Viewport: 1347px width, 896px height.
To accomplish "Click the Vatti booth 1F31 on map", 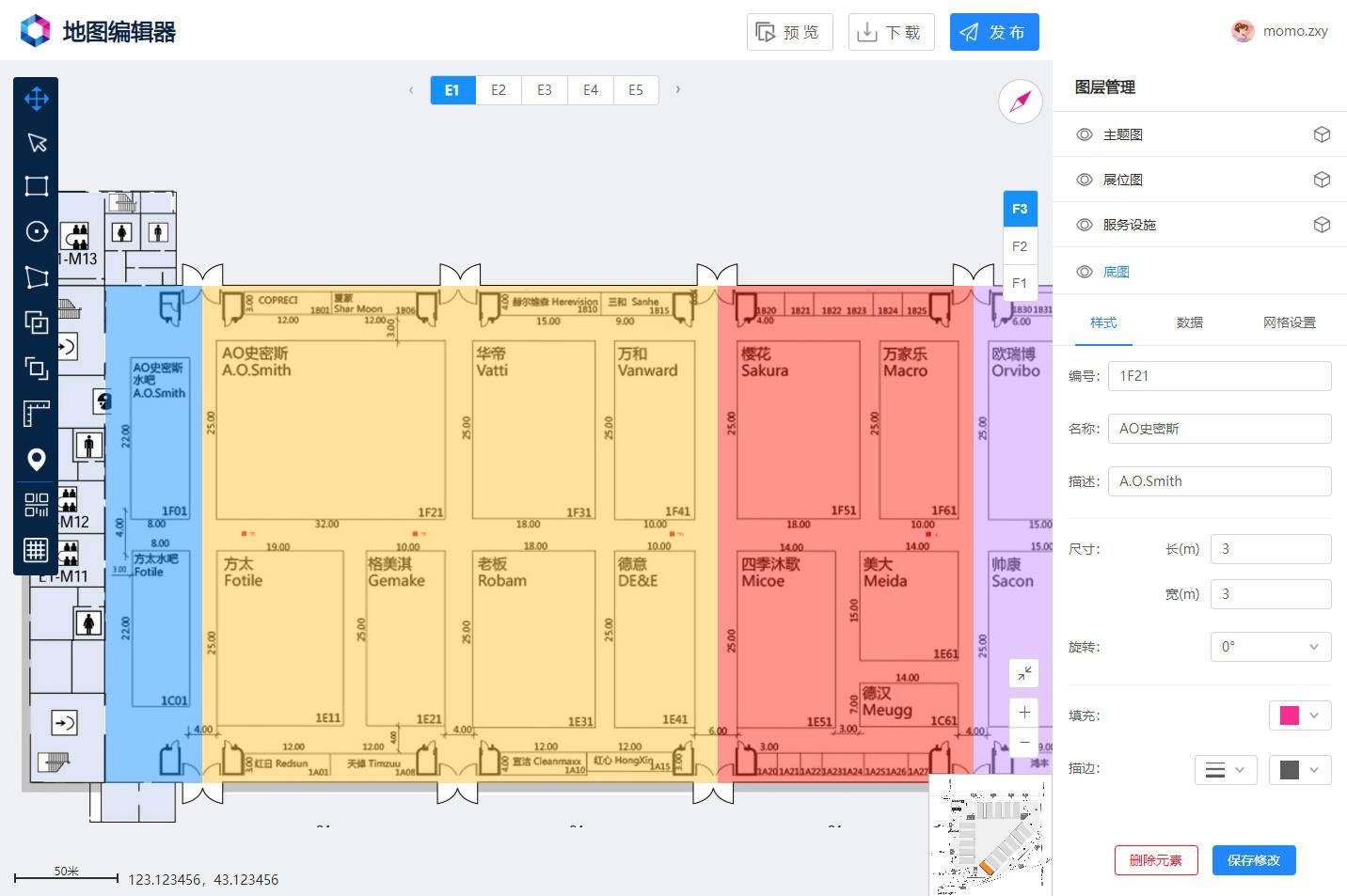I will tap(534, 430).
